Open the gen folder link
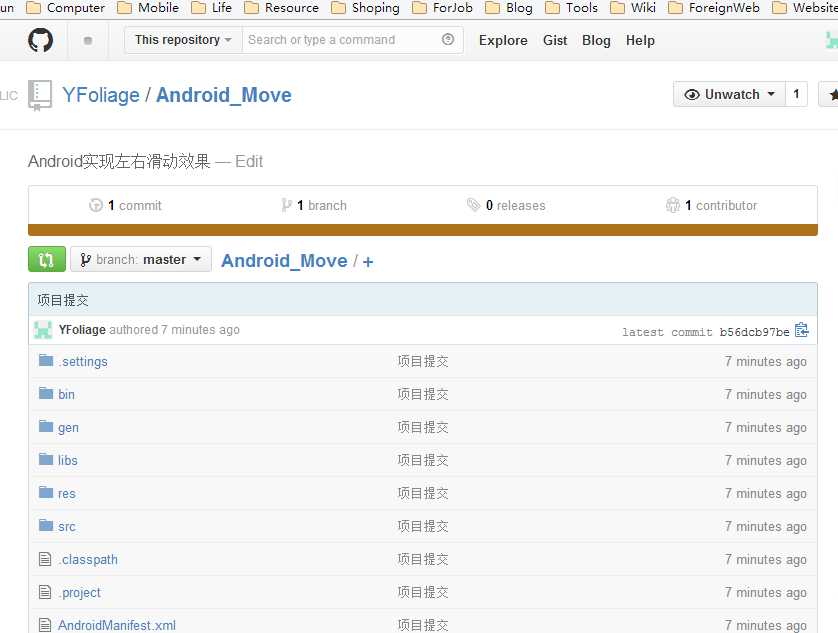This screenshot has height=633, width=838. pos(68,428)
